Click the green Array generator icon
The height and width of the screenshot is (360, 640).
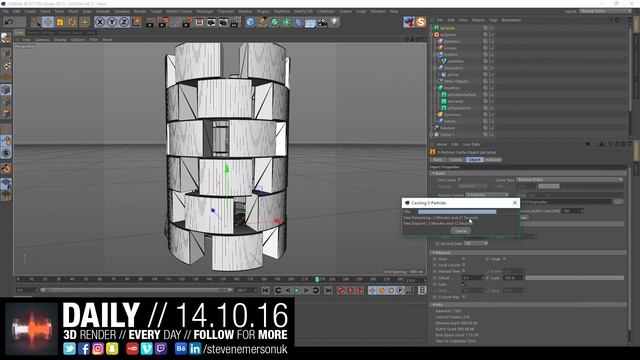tap(287, 22)
